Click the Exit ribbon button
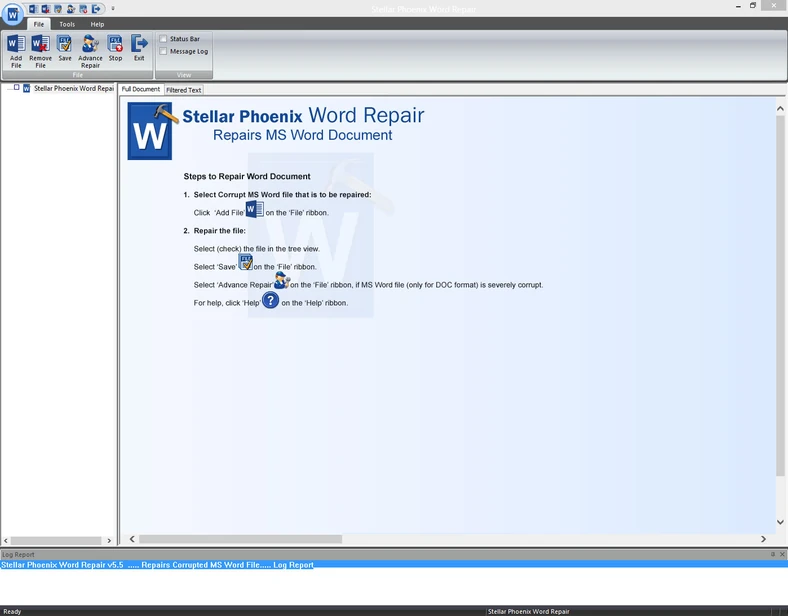This screenshot has height=616, width=788. coord(139,48)
